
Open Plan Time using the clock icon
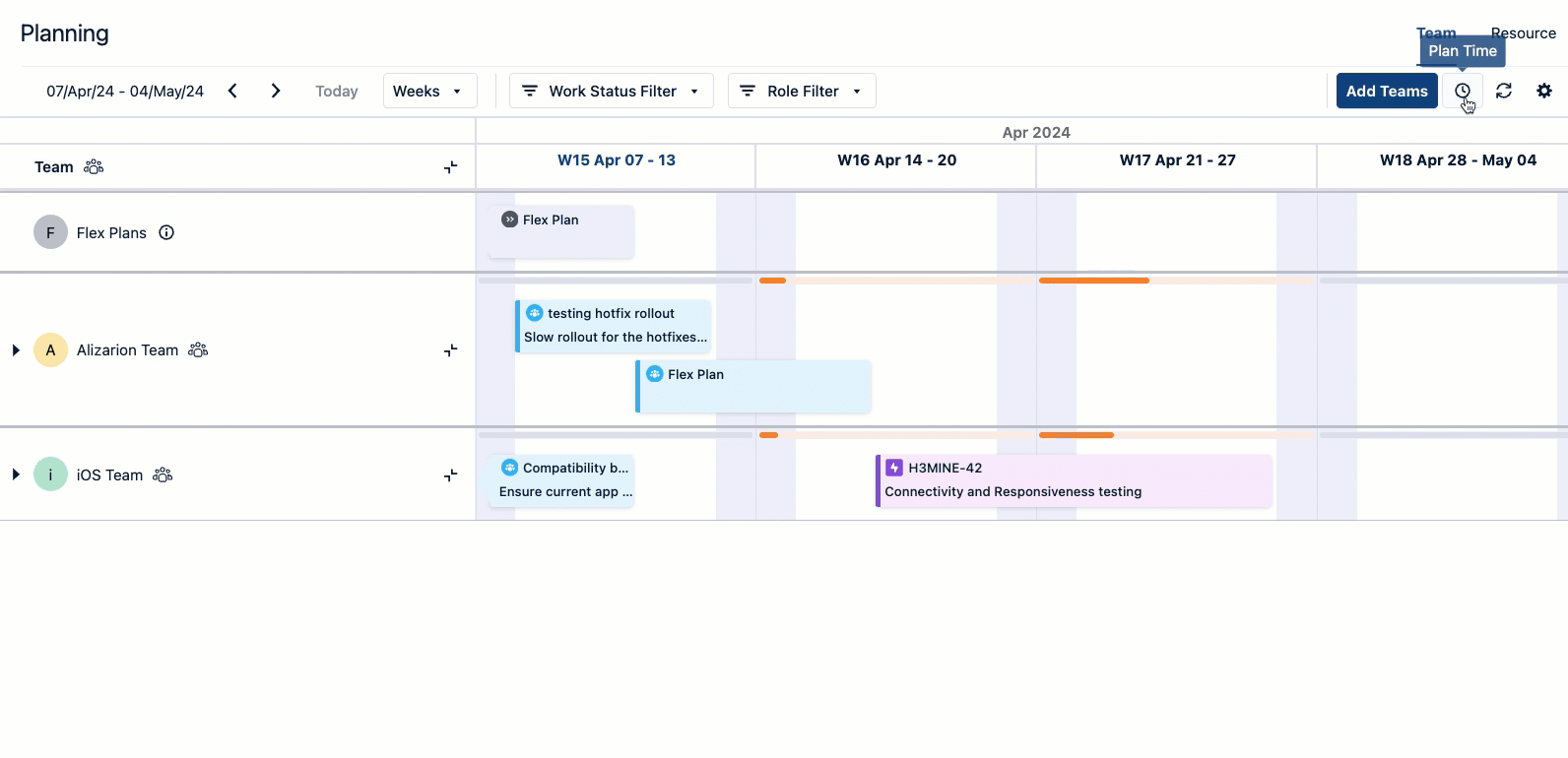coord(1463,91)
